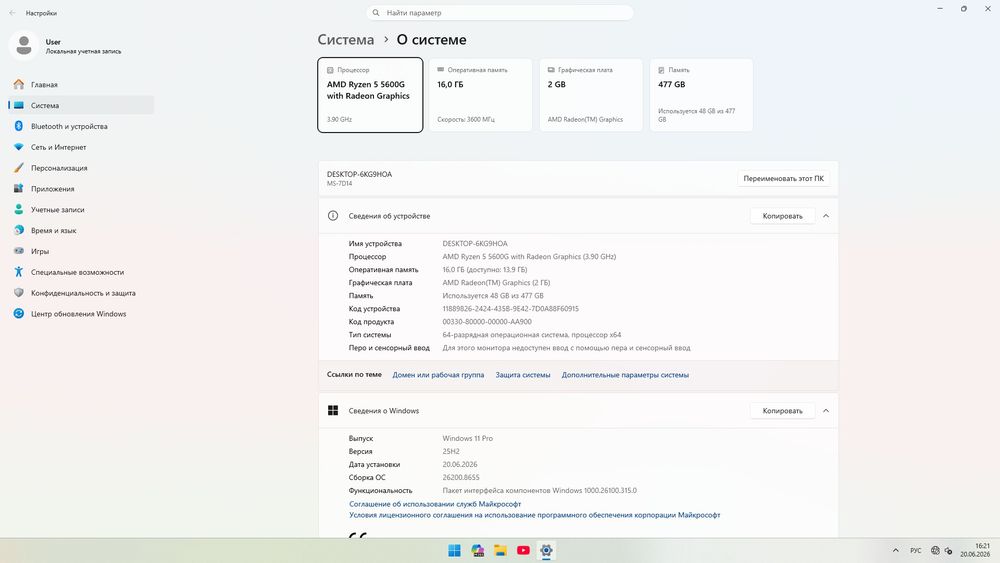Open Конфиденциальность и защита shield icon
Screen dimensions: 1000x563
pyautogui.click(x=18, y=293)
